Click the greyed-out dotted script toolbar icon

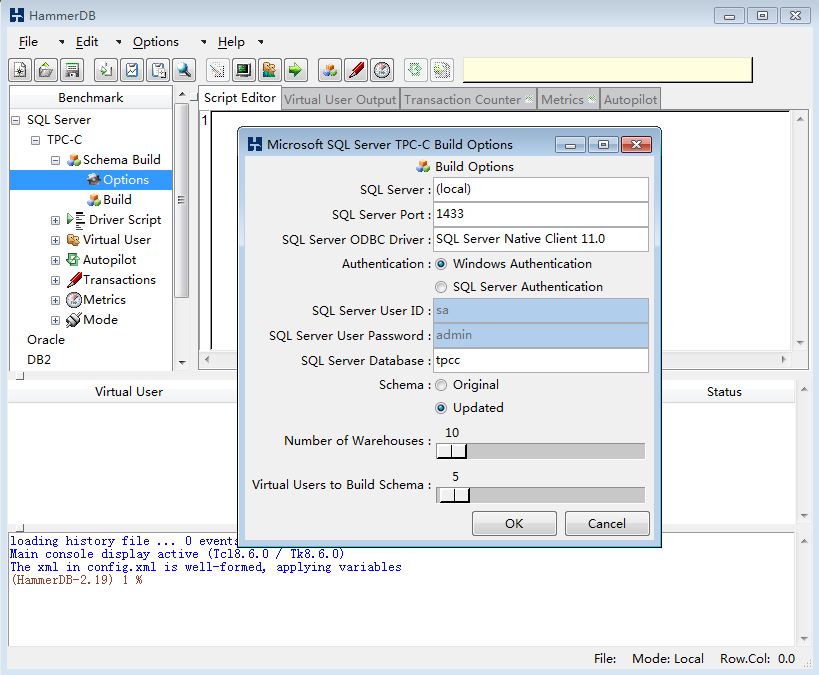pyautogui.click(x=217, y=69)
